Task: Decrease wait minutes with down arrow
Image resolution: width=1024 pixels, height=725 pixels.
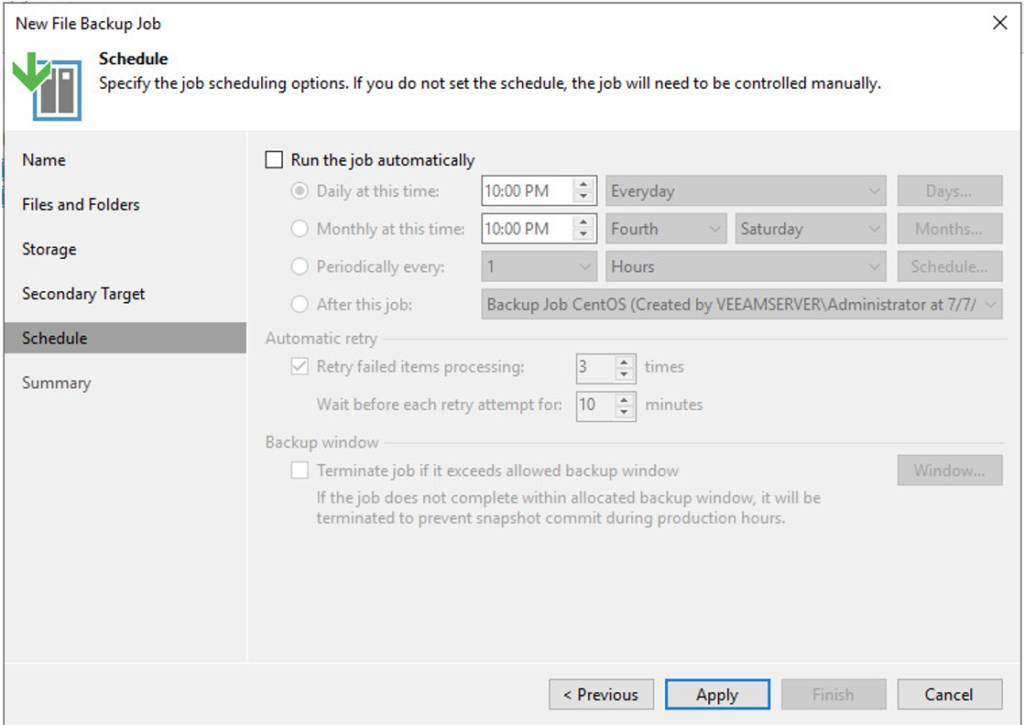Action: pos(624,411)
